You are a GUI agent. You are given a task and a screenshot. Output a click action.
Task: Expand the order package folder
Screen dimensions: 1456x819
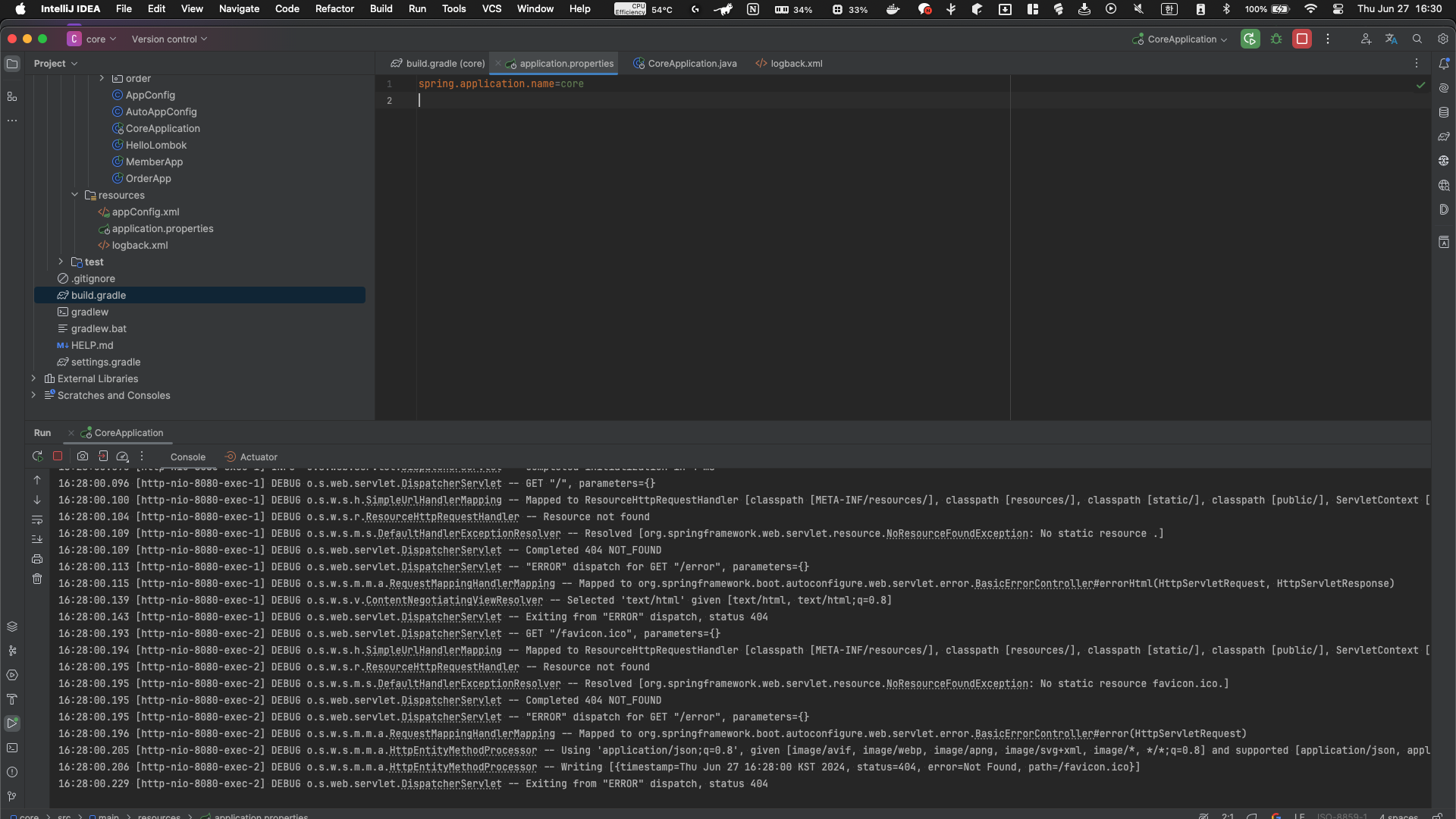pos(102,78)
